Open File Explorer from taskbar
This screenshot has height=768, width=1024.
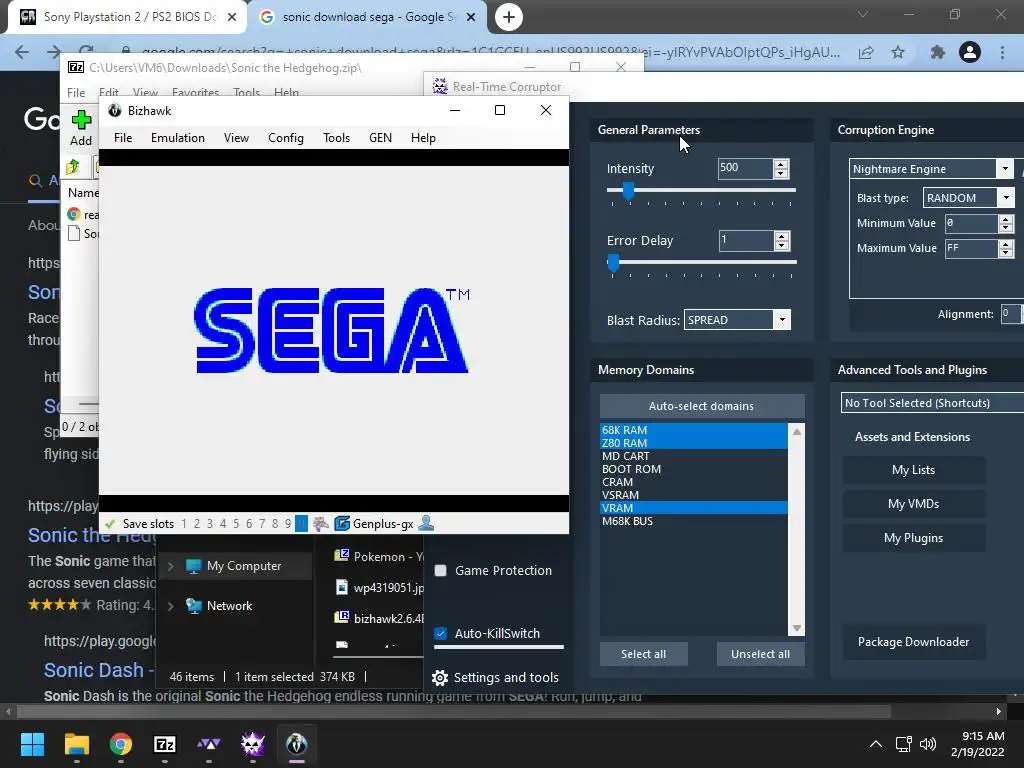[76, 744]
